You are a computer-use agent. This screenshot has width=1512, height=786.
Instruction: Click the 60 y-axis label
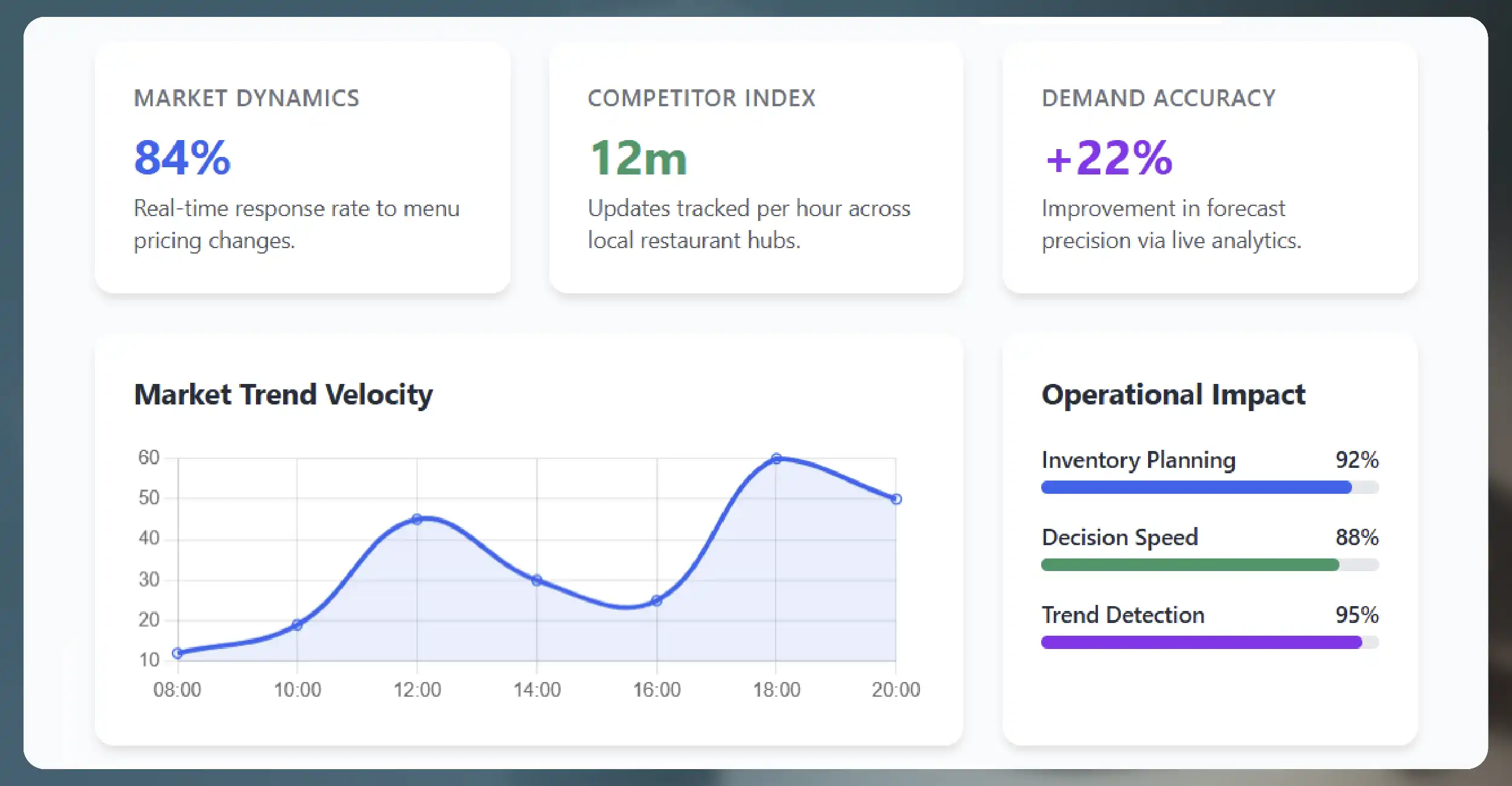click(148, 458)
